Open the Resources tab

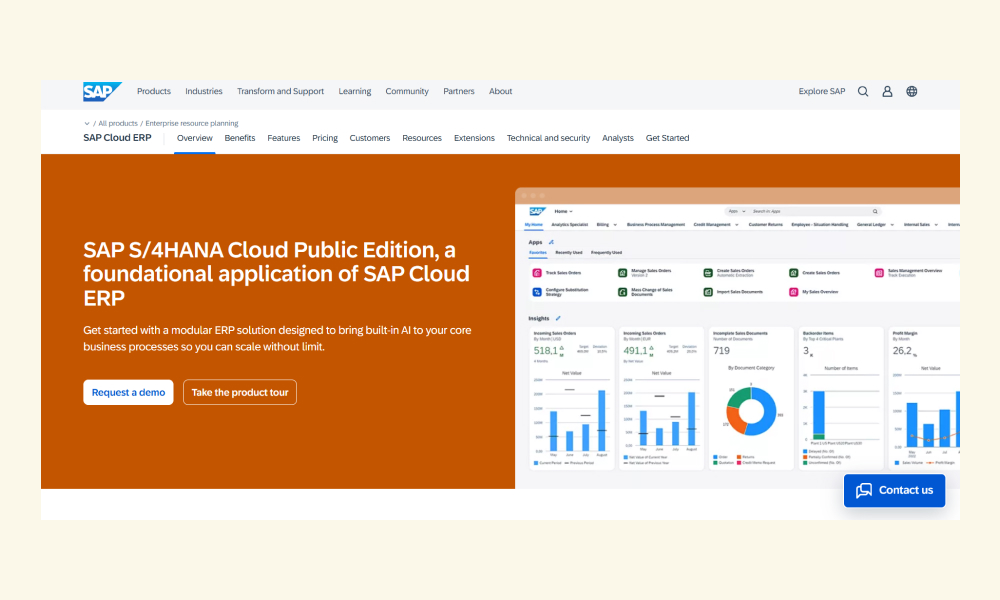coord(422,138)
